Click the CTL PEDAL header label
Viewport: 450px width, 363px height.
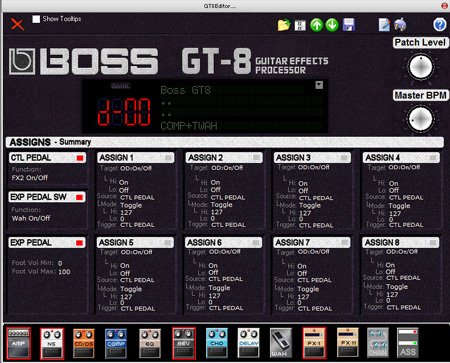31,158
